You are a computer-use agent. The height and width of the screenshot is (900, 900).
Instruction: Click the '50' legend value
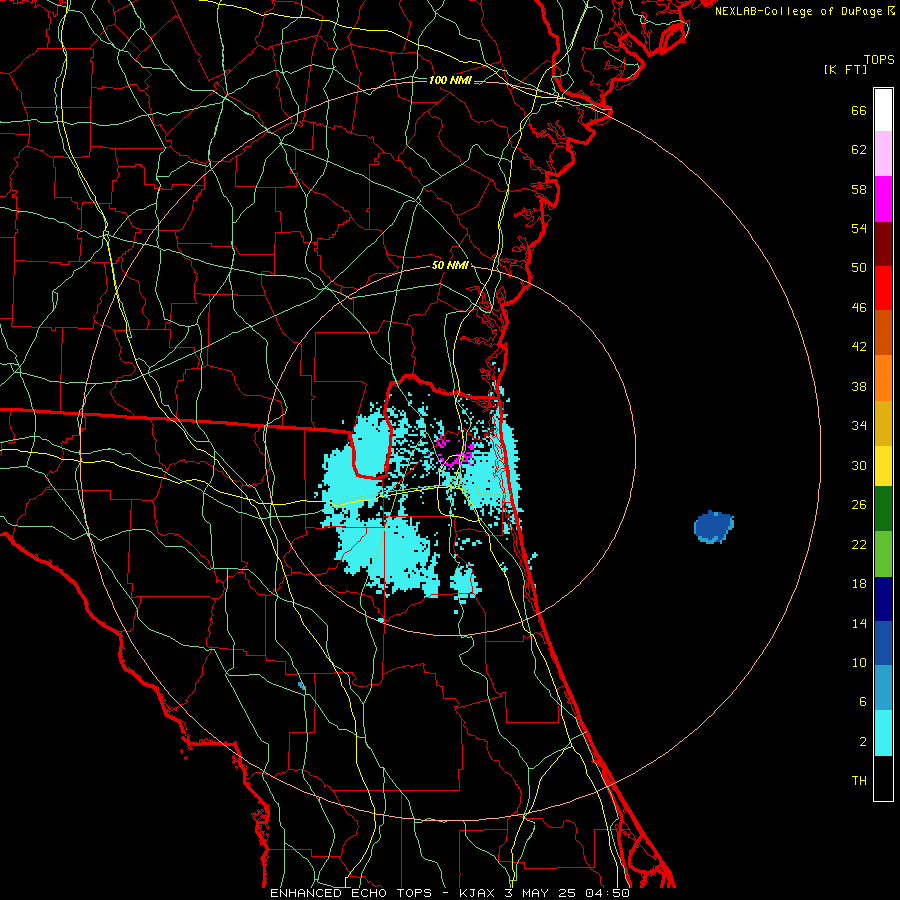tap(859, 268)
